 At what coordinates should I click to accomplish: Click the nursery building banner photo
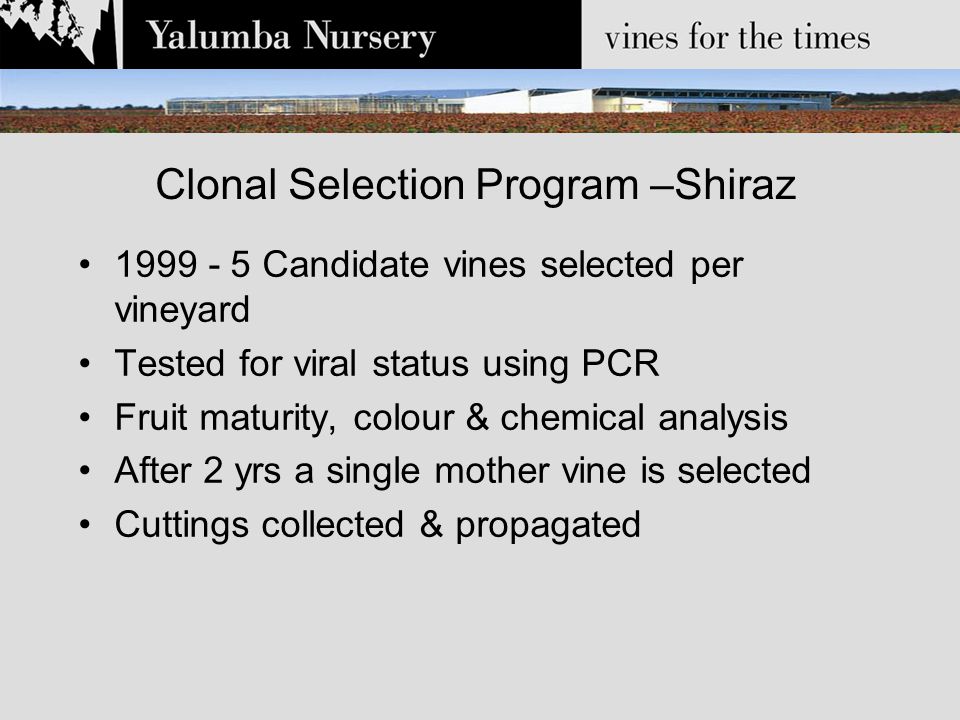coord(480,101)
